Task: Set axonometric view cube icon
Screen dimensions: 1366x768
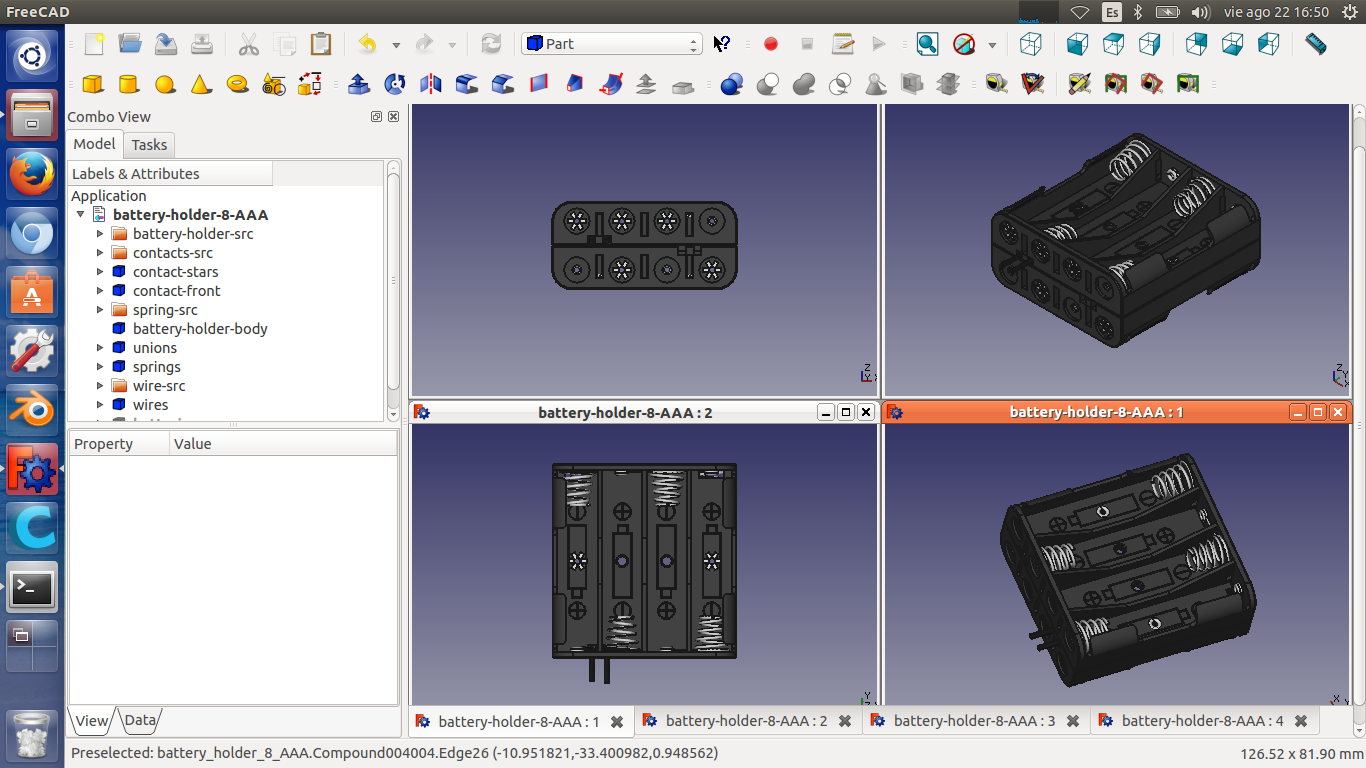Action: [1030, 44]
